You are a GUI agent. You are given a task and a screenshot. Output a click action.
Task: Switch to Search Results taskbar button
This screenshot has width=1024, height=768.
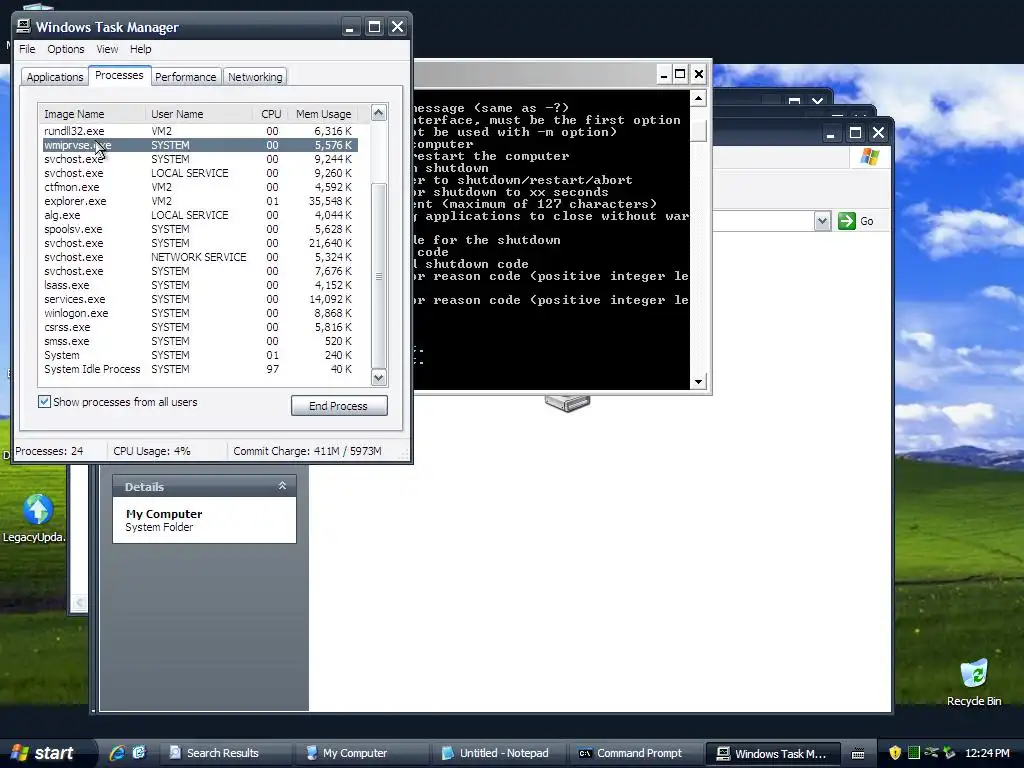(225, 753)
